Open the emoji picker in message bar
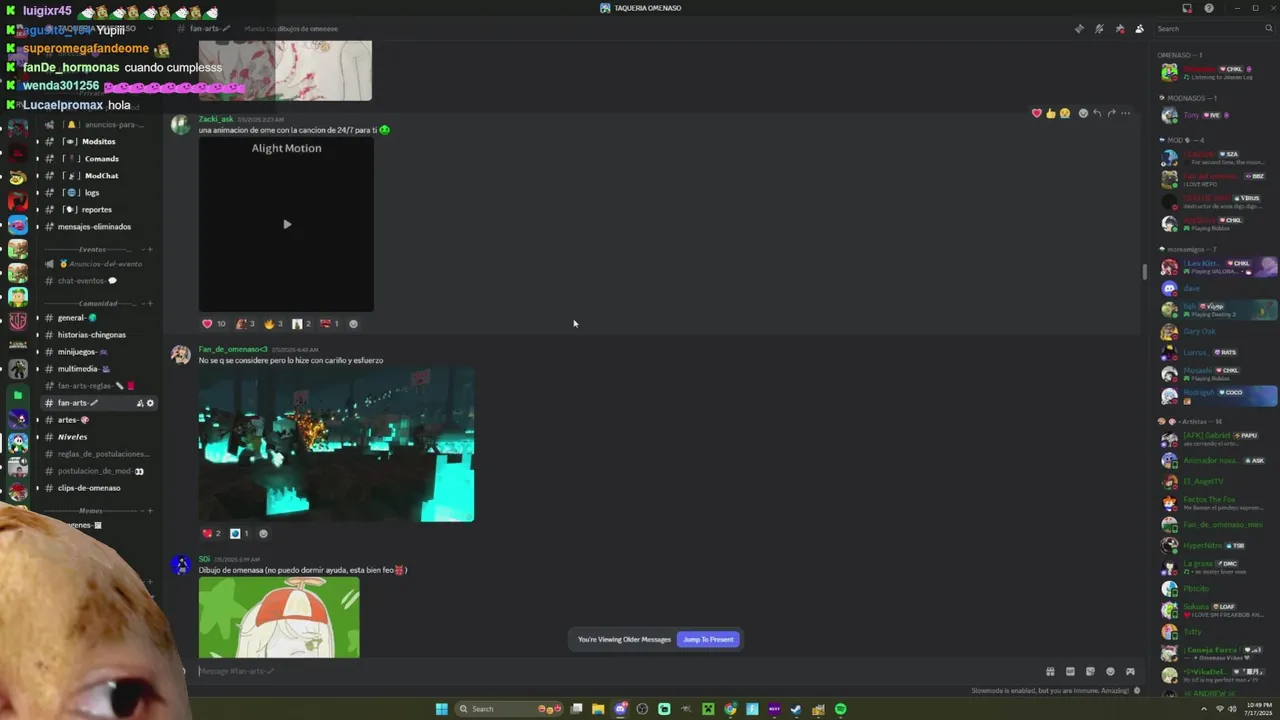The width and height of the screenshot is (1280, 720). [x=1110, y=671]
